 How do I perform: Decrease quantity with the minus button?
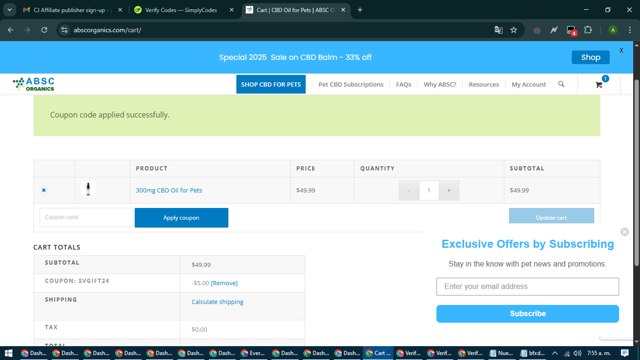409,190
